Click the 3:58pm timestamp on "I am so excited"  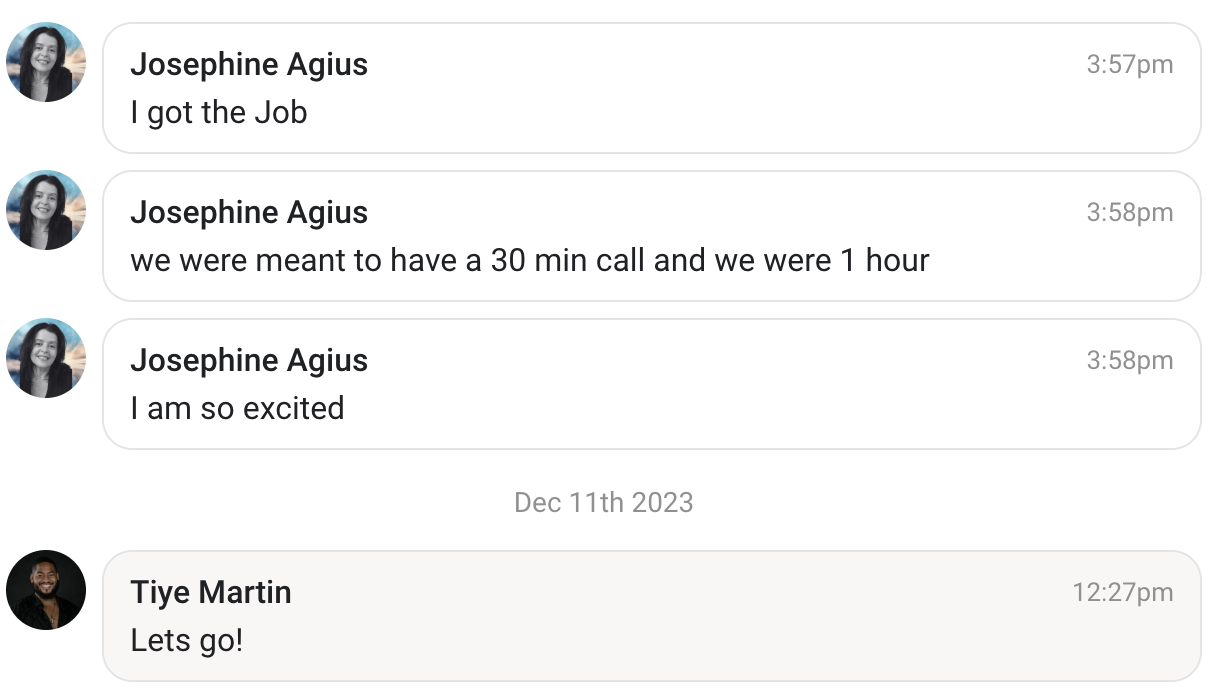(1129, 361)
